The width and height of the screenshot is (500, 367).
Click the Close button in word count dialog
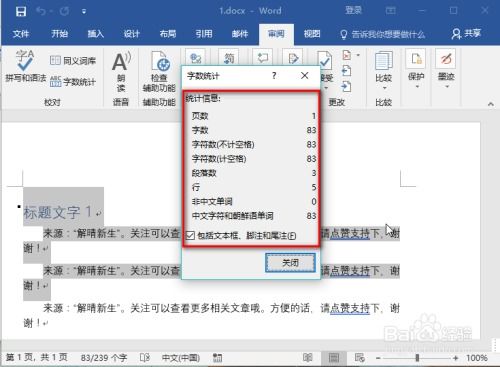pos(290,263)
